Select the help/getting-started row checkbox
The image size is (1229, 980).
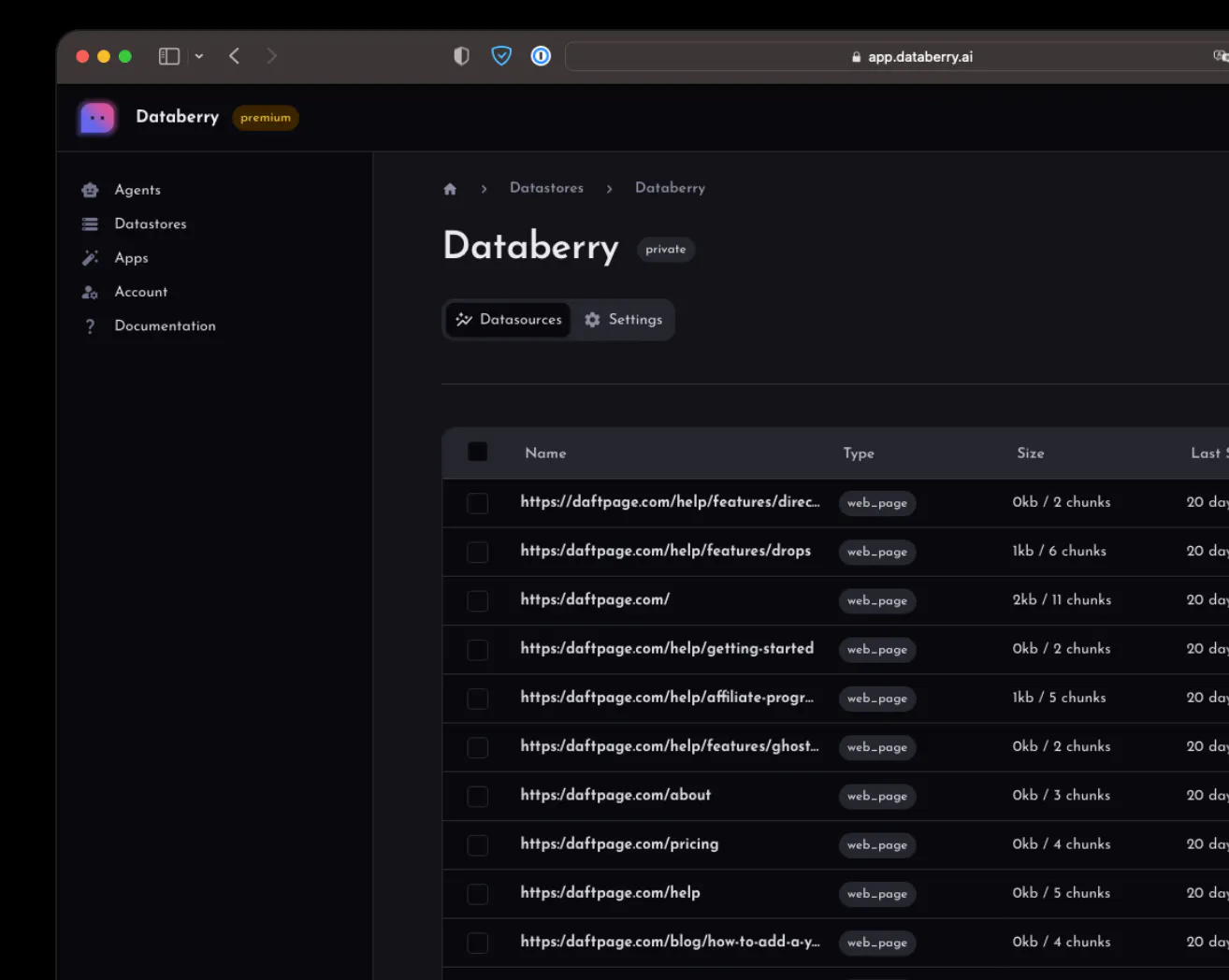478,649
